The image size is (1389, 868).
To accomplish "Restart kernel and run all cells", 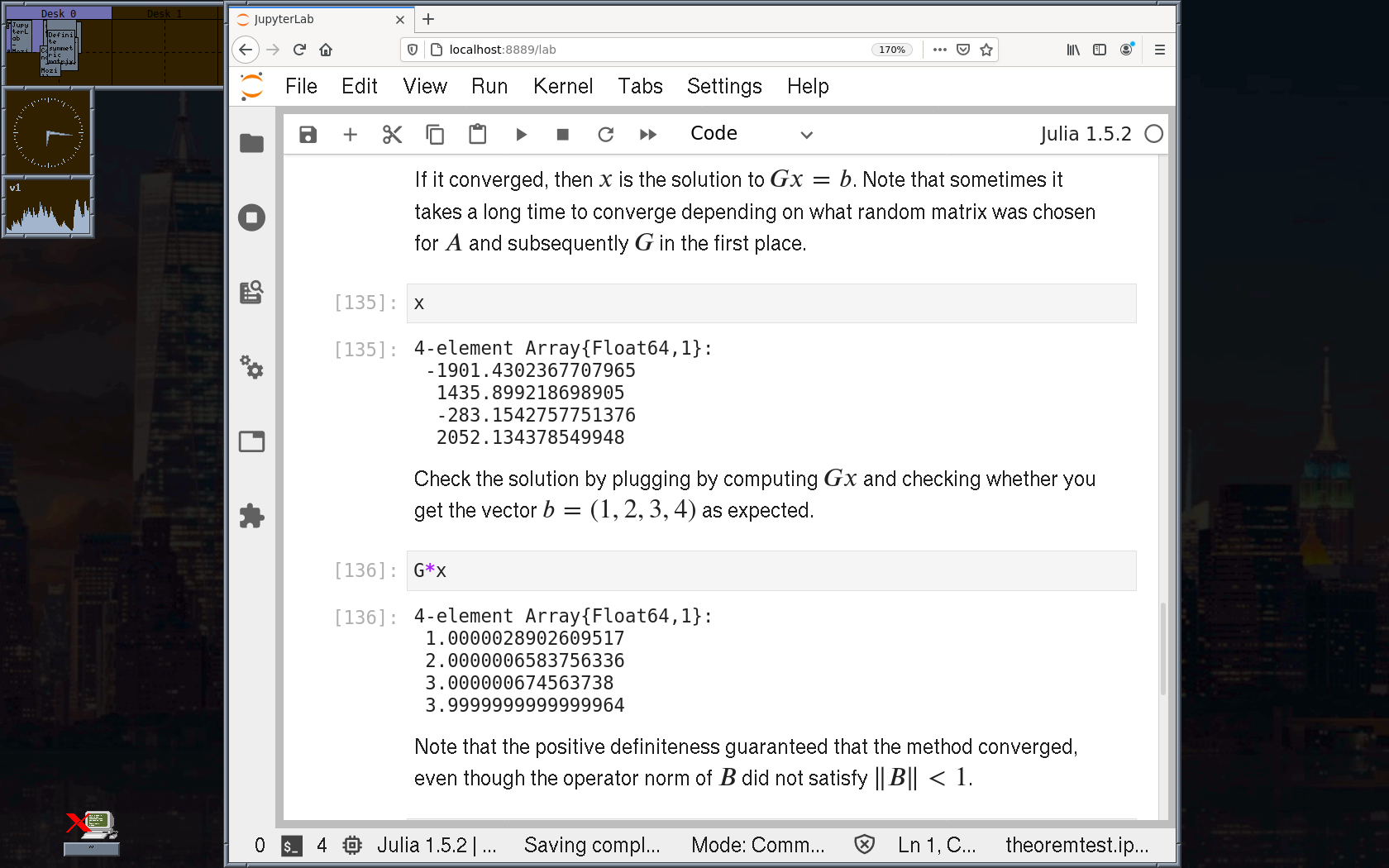I will [648, 135].
